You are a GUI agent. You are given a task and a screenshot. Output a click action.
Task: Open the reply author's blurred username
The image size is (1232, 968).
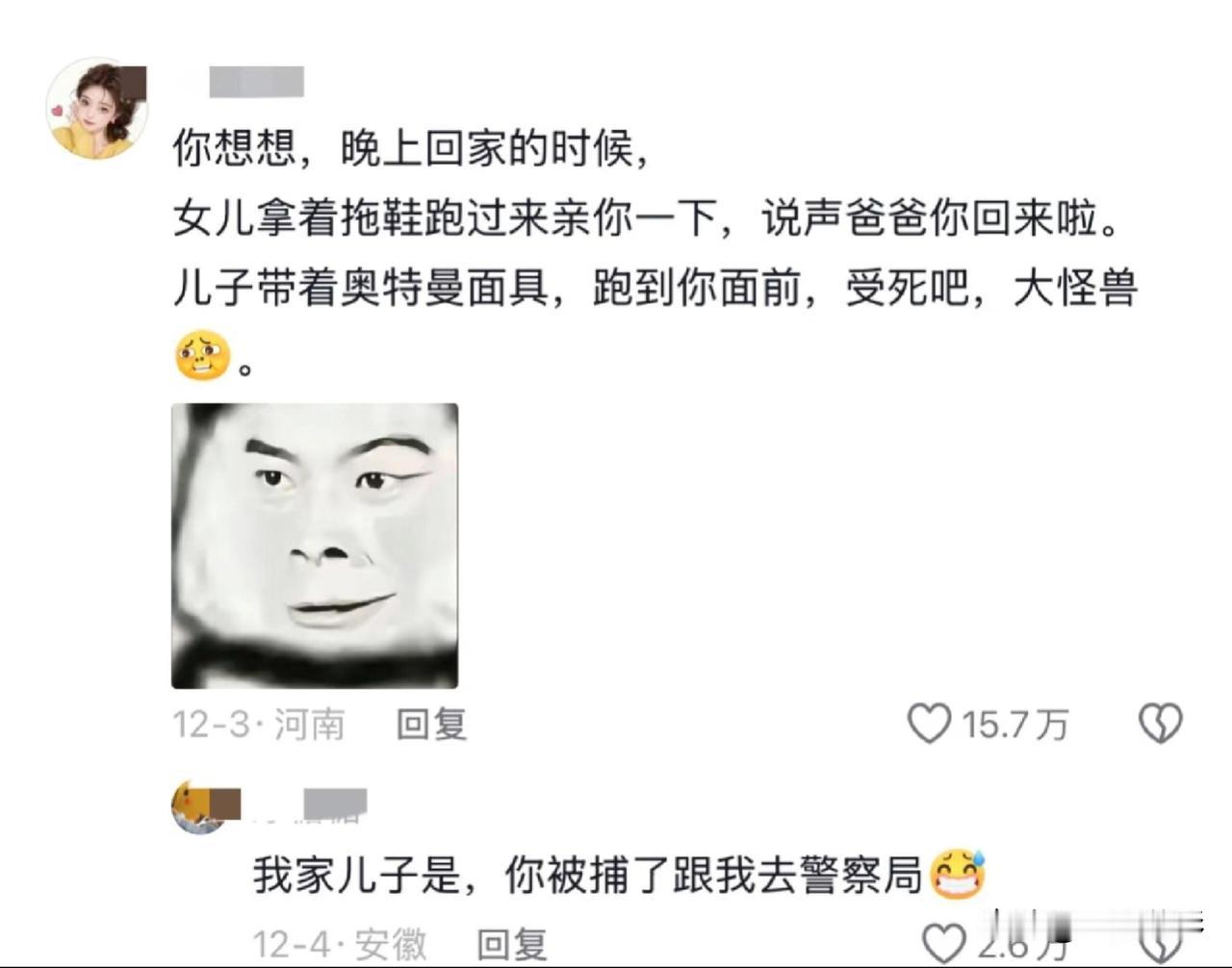[x=335, y=804]
